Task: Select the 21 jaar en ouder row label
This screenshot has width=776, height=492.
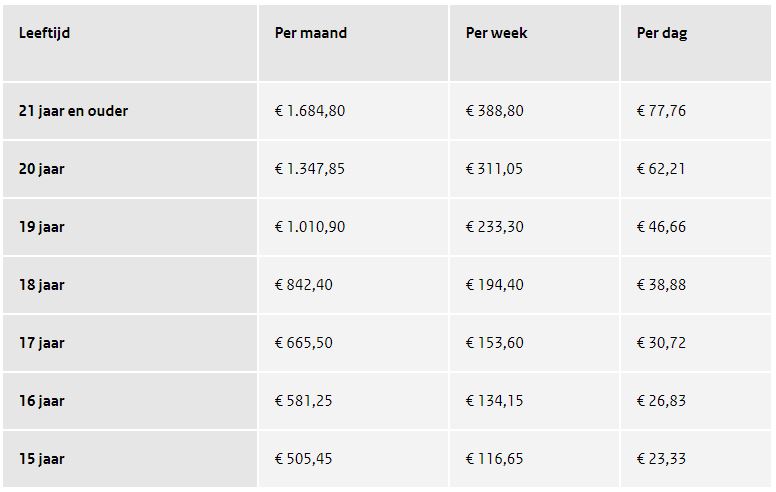Action: tap(73, 111)
